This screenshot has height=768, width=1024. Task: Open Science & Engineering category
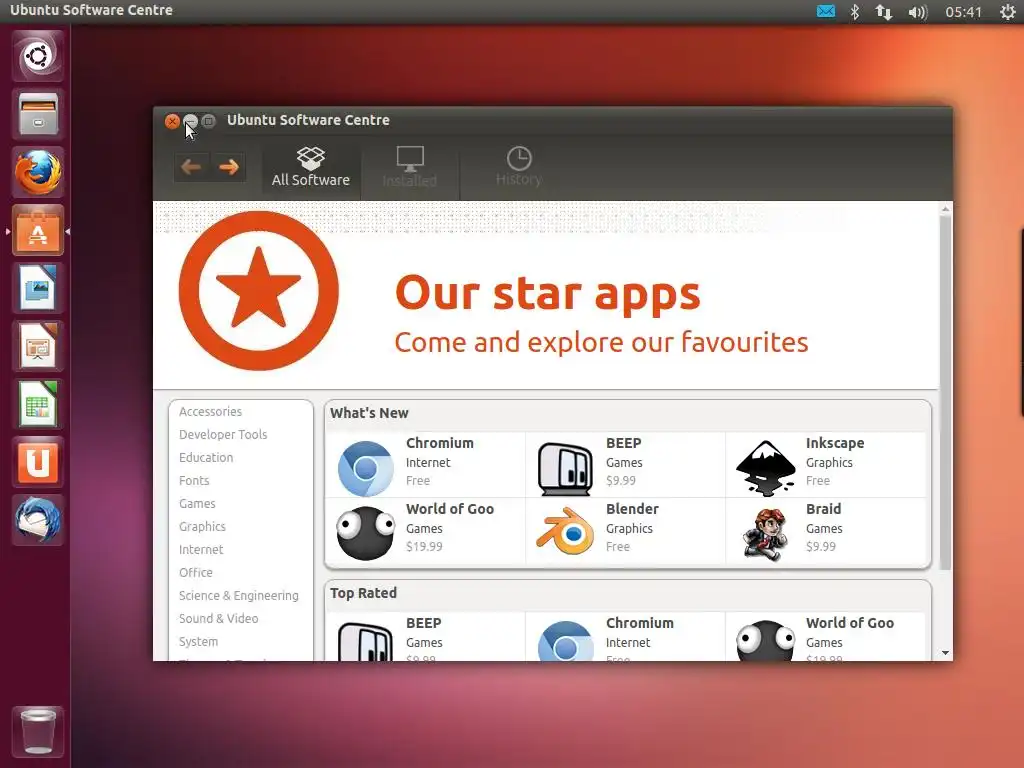coord(238,596)
